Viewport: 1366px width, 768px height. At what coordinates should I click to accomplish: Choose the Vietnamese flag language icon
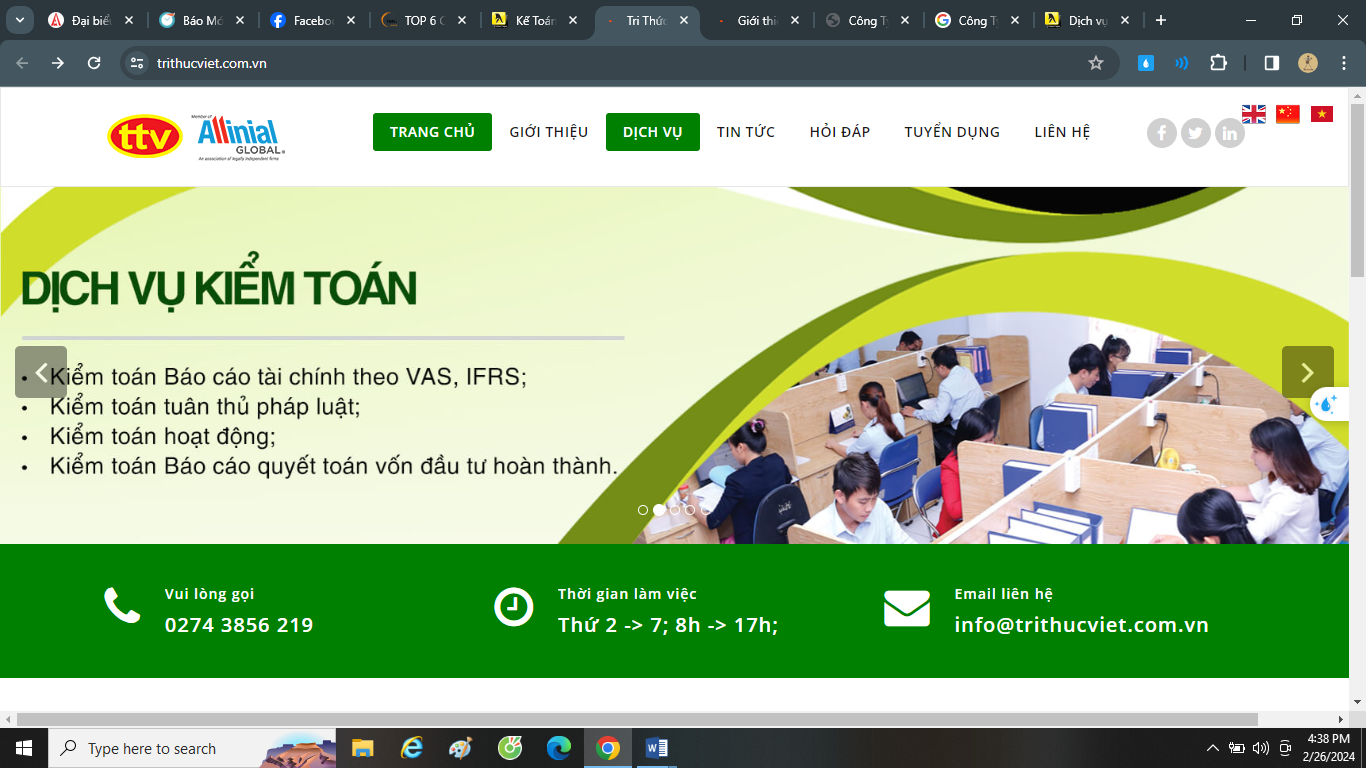click(1322, 114)
